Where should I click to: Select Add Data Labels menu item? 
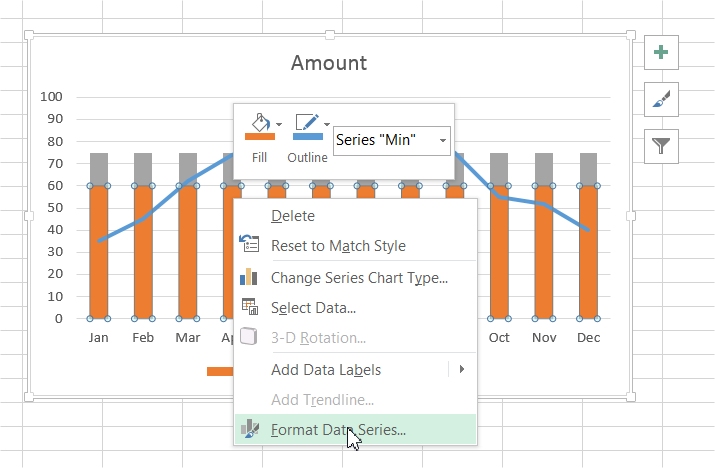326,369
